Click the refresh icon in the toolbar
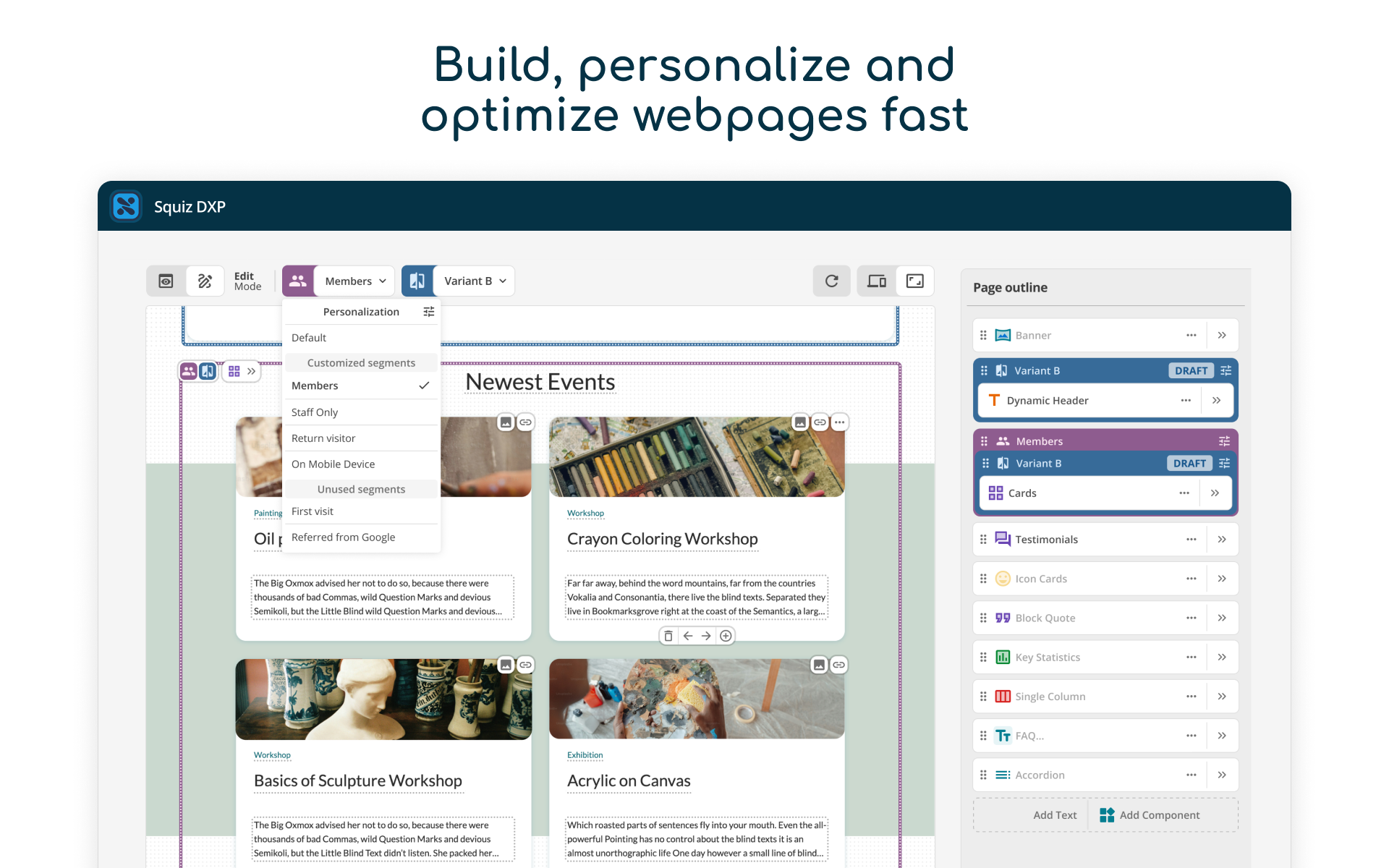This screenshot has width=1389, height=868. pyautogui.click(x=831, y=281)
